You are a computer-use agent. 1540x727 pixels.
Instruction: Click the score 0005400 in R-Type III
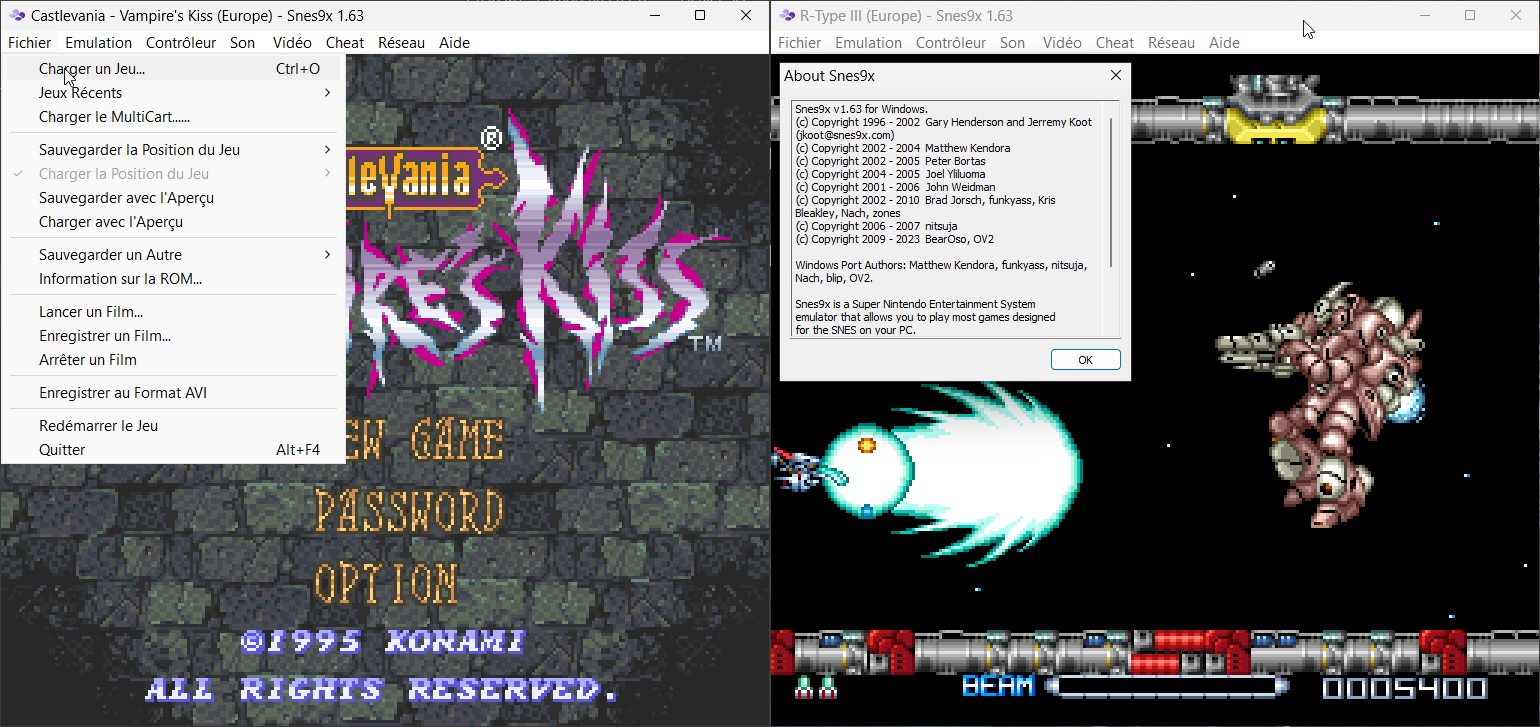coord(1404,687)
